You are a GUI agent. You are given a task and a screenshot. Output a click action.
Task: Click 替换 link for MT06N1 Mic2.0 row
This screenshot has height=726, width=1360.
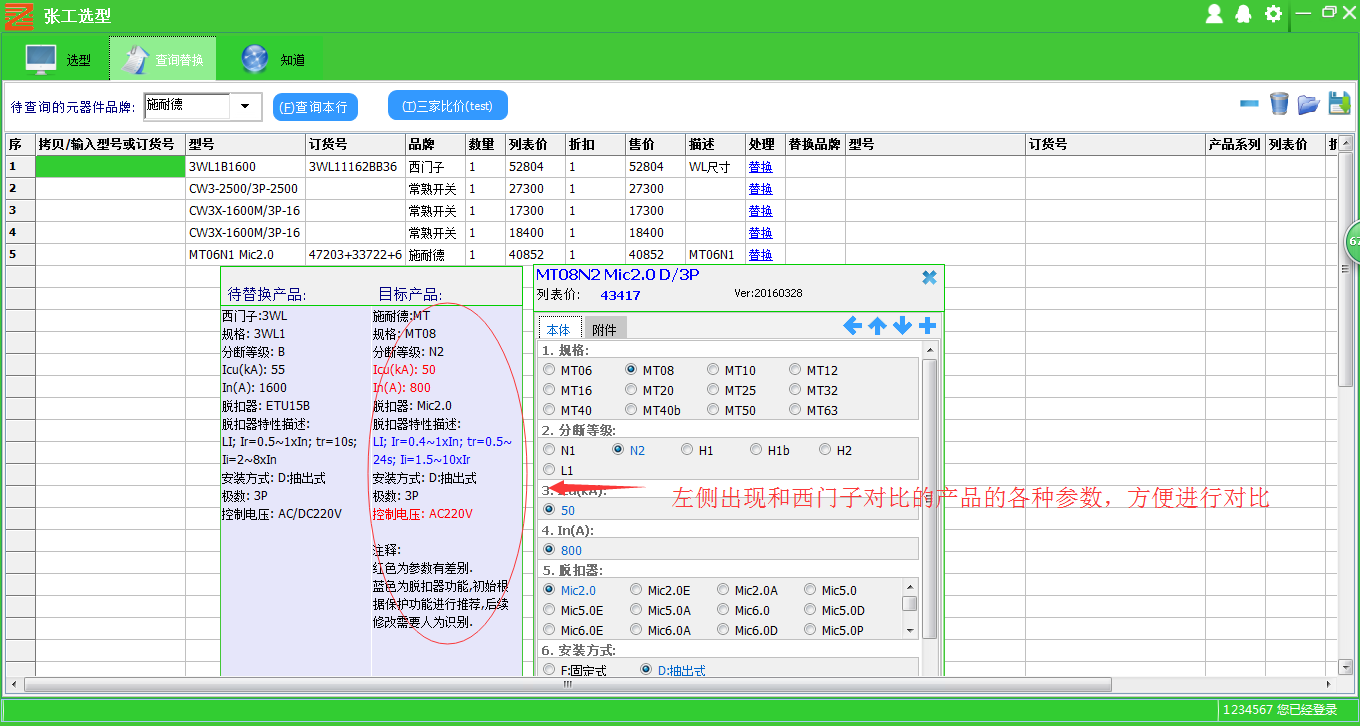(x=760, y=255)
